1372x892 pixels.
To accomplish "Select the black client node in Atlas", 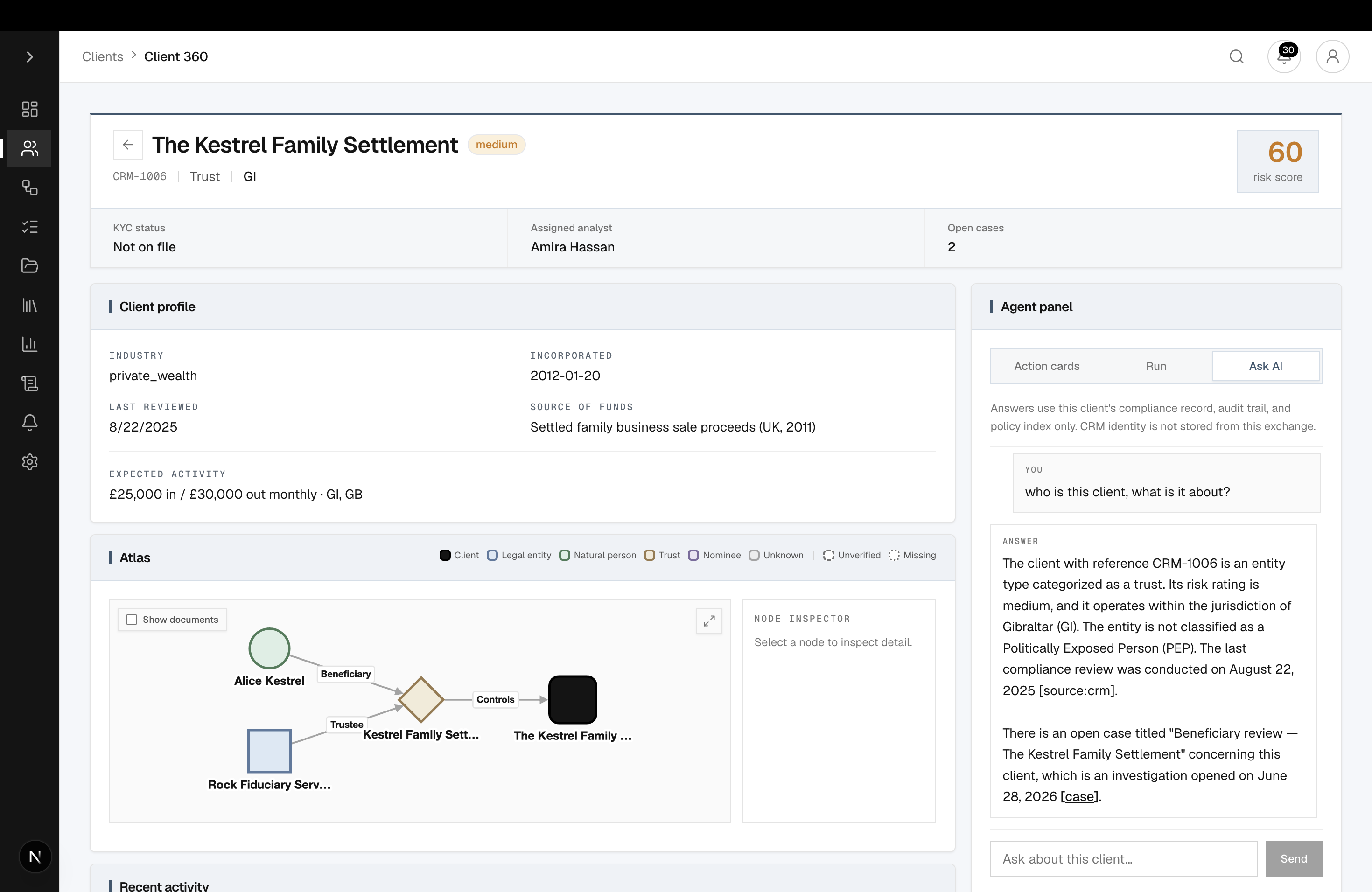I will coord(573,699).
